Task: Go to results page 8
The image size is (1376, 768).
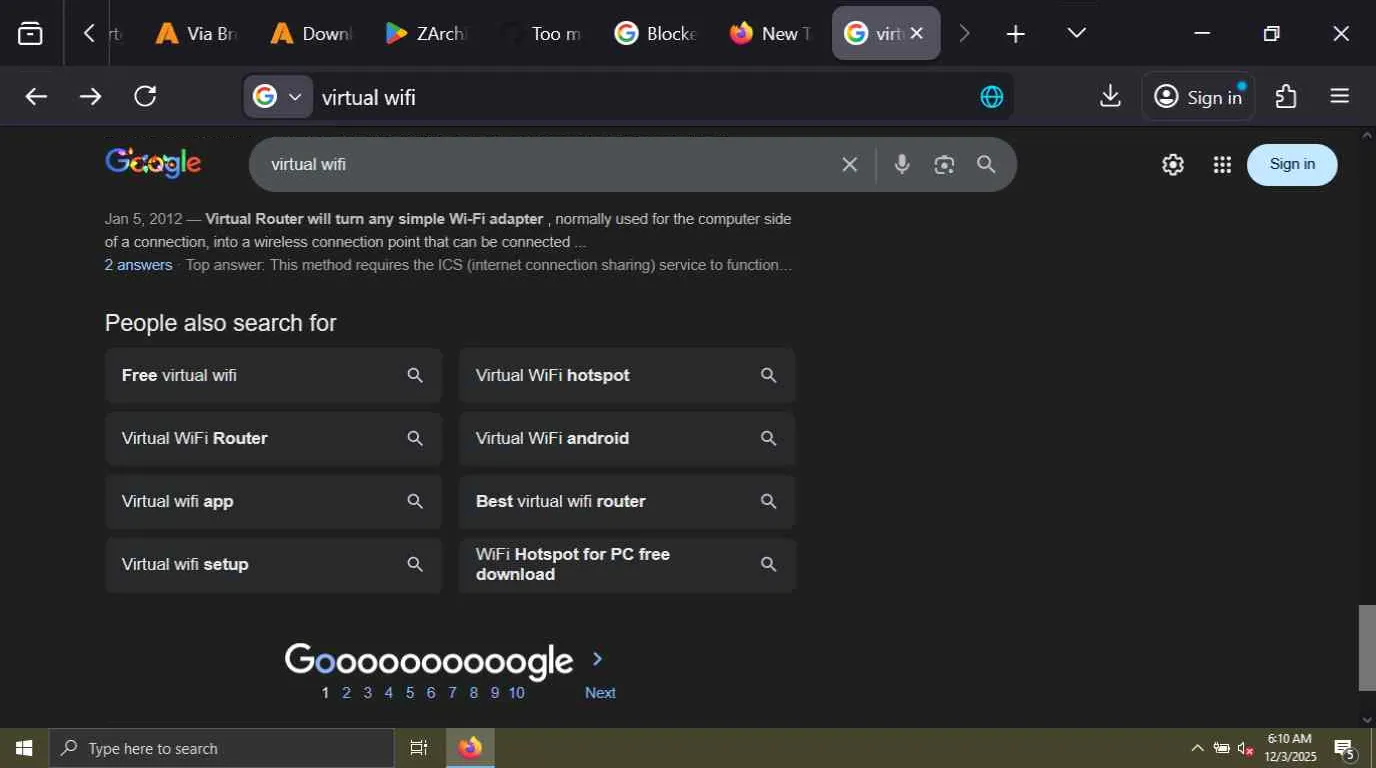Action: [x=473, y=693]
